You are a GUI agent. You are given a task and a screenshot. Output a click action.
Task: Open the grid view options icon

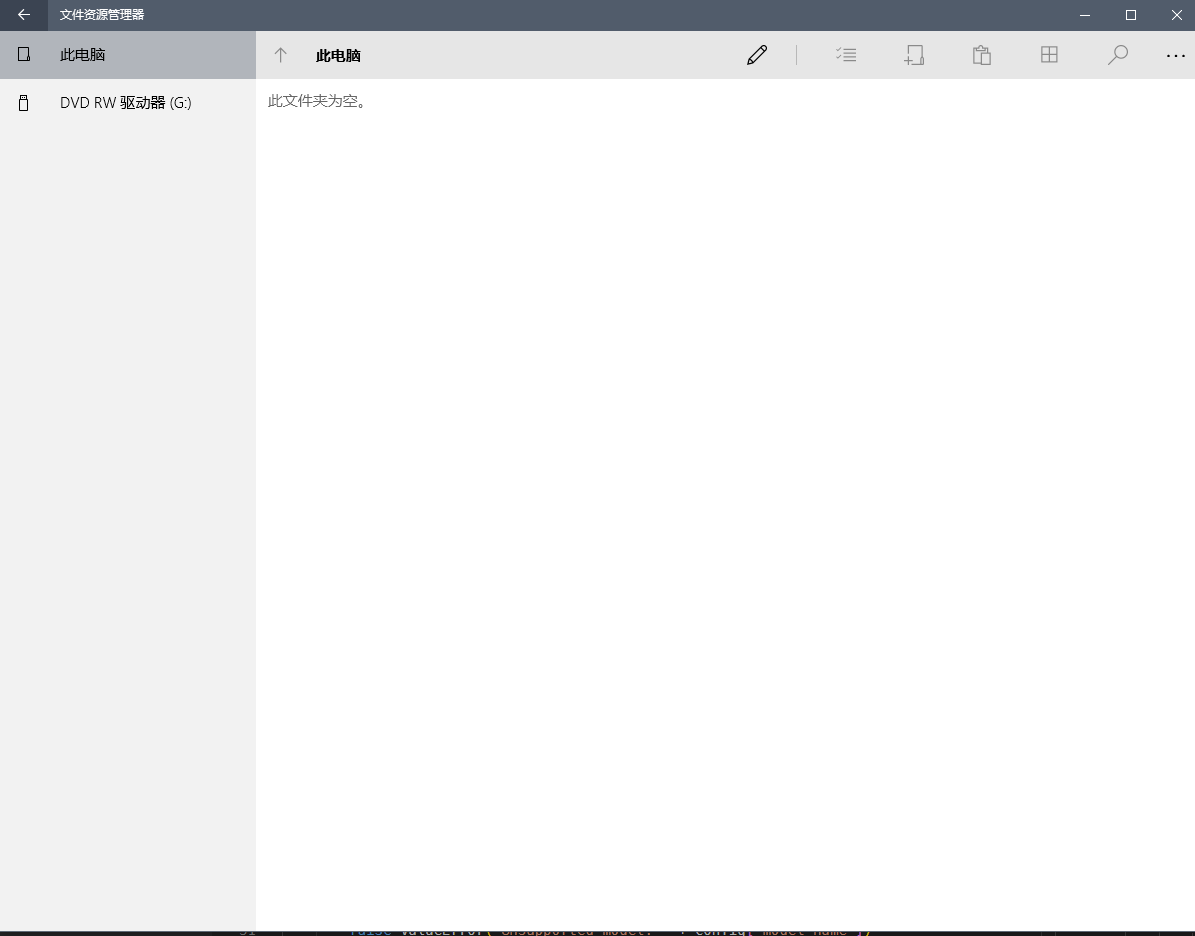[1049, 55]
